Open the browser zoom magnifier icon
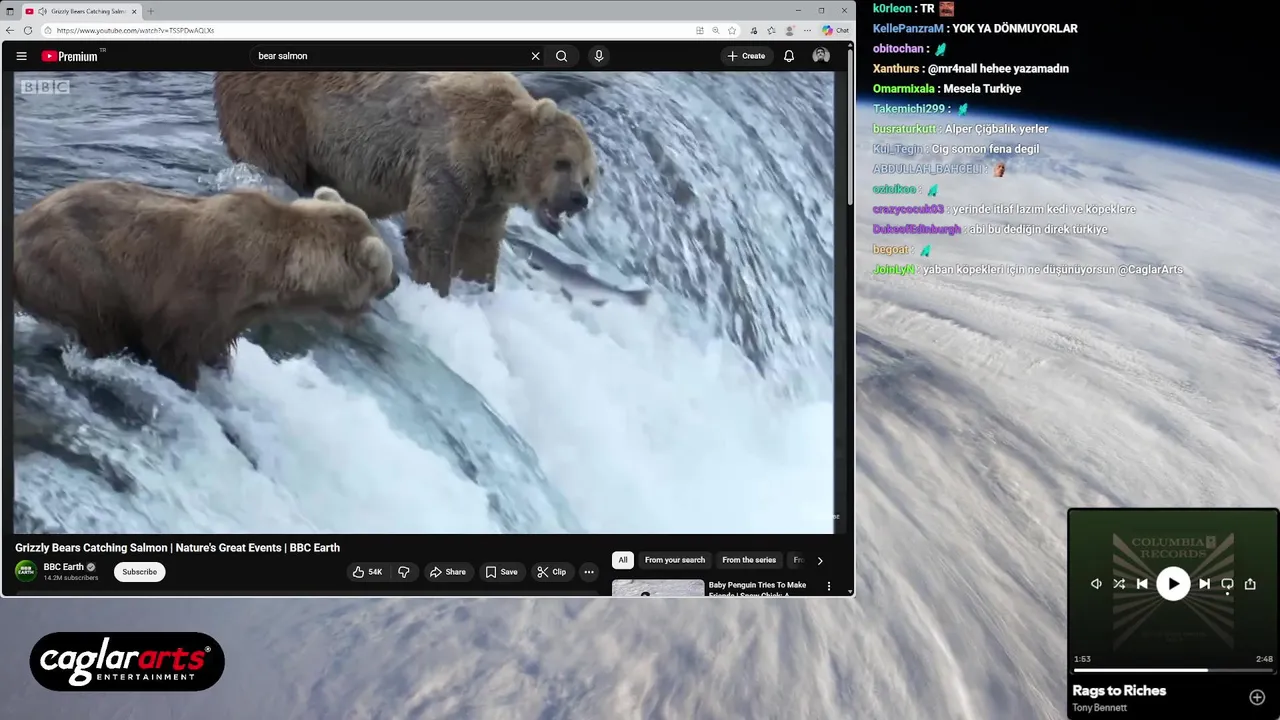The width and height of the screenshot is (1280, 720). [716, 30]
